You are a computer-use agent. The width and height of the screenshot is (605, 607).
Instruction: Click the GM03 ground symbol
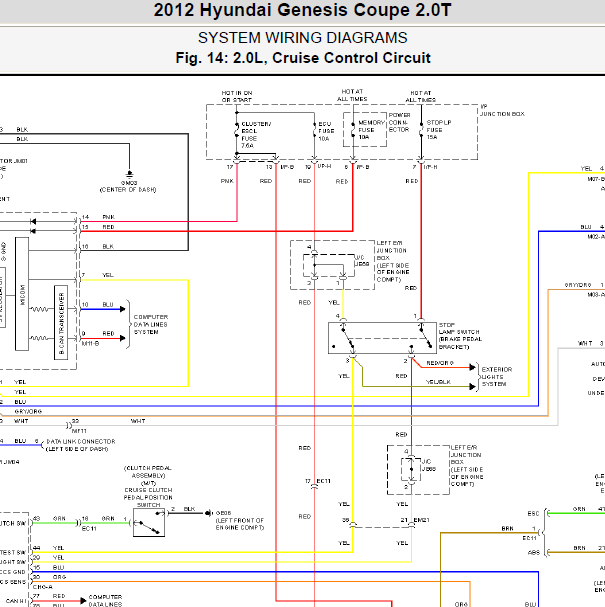click(130, 174)
